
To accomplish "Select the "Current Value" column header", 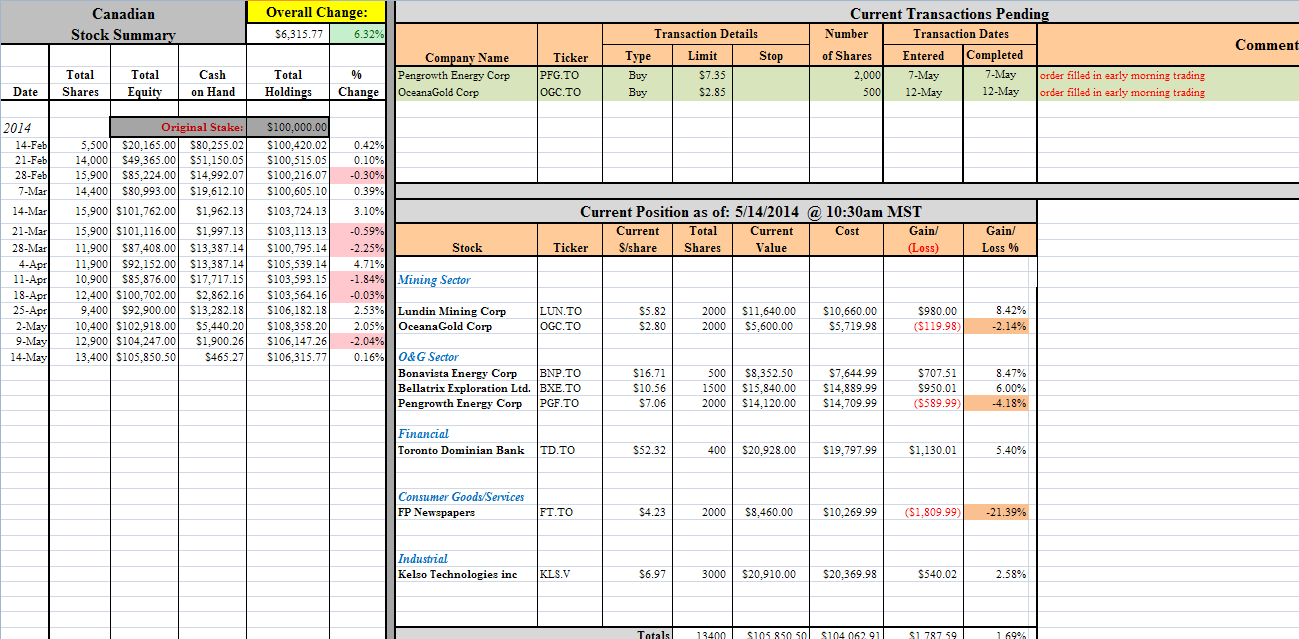I will 771,239.
